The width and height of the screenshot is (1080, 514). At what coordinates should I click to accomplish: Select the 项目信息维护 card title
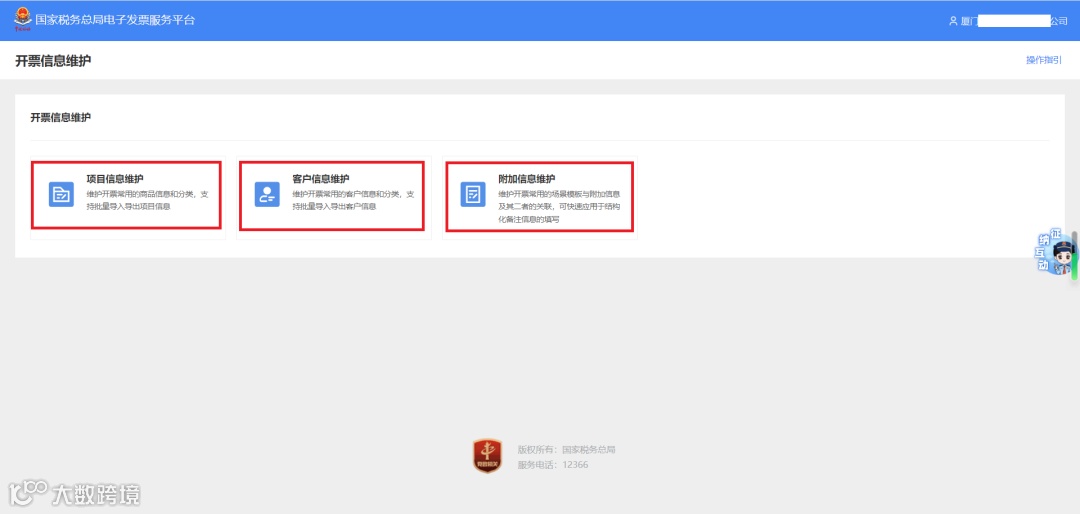[x=115, y=179]
